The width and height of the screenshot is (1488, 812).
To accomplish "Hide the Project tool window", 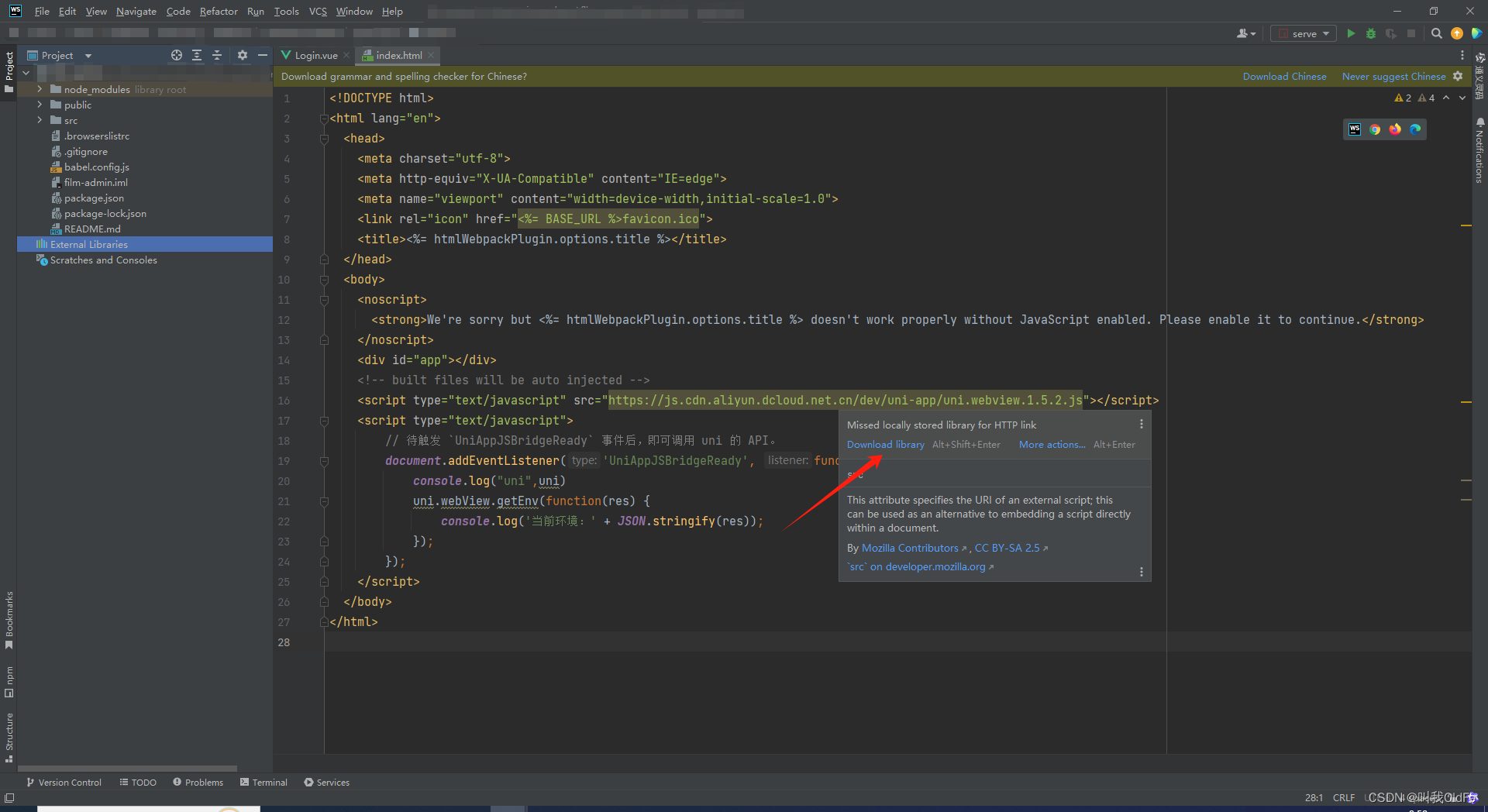I will (263, 55).
